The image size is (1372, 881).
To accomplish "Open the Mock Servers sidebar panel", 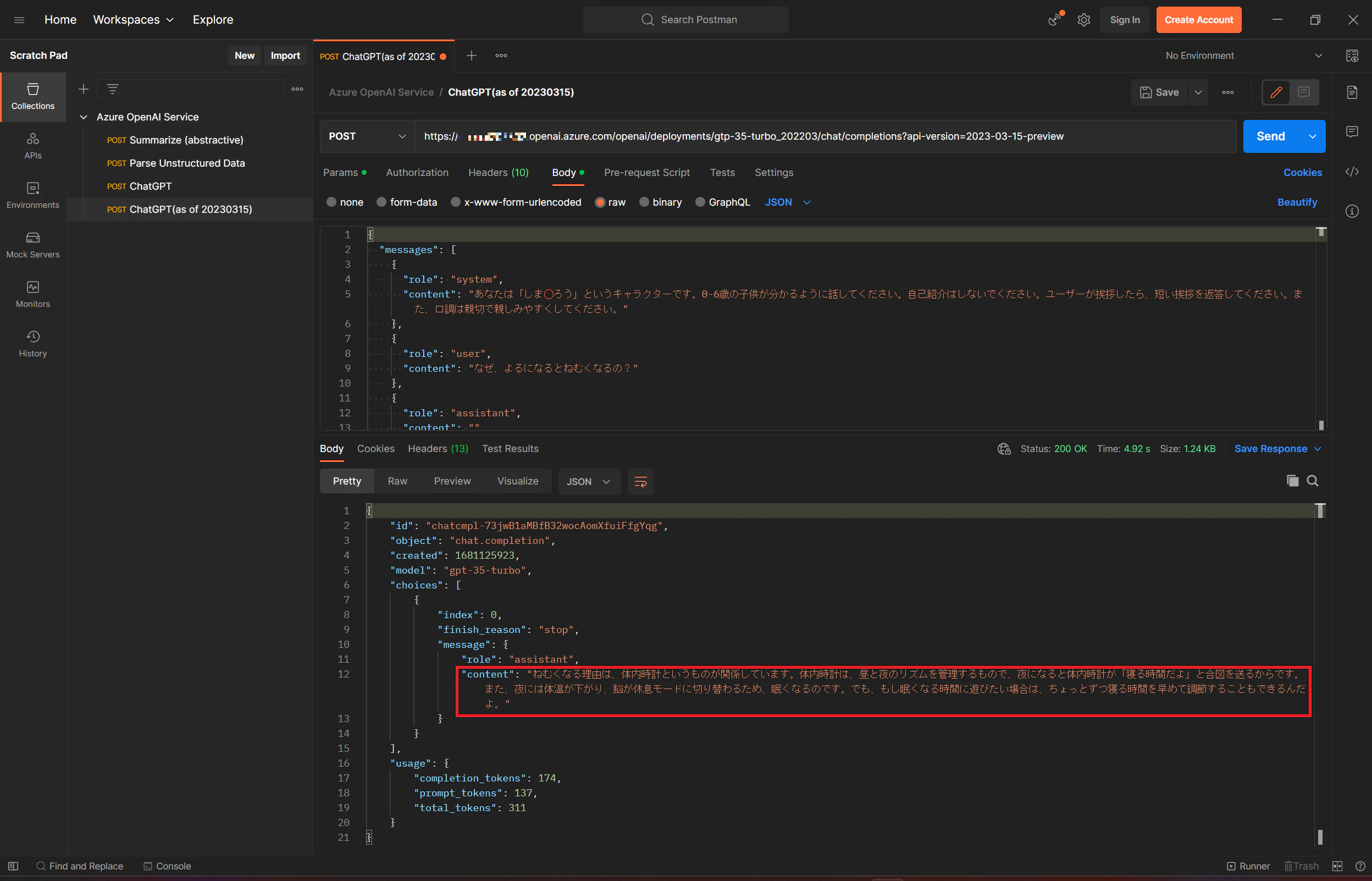I will click(x=32, y=245).
